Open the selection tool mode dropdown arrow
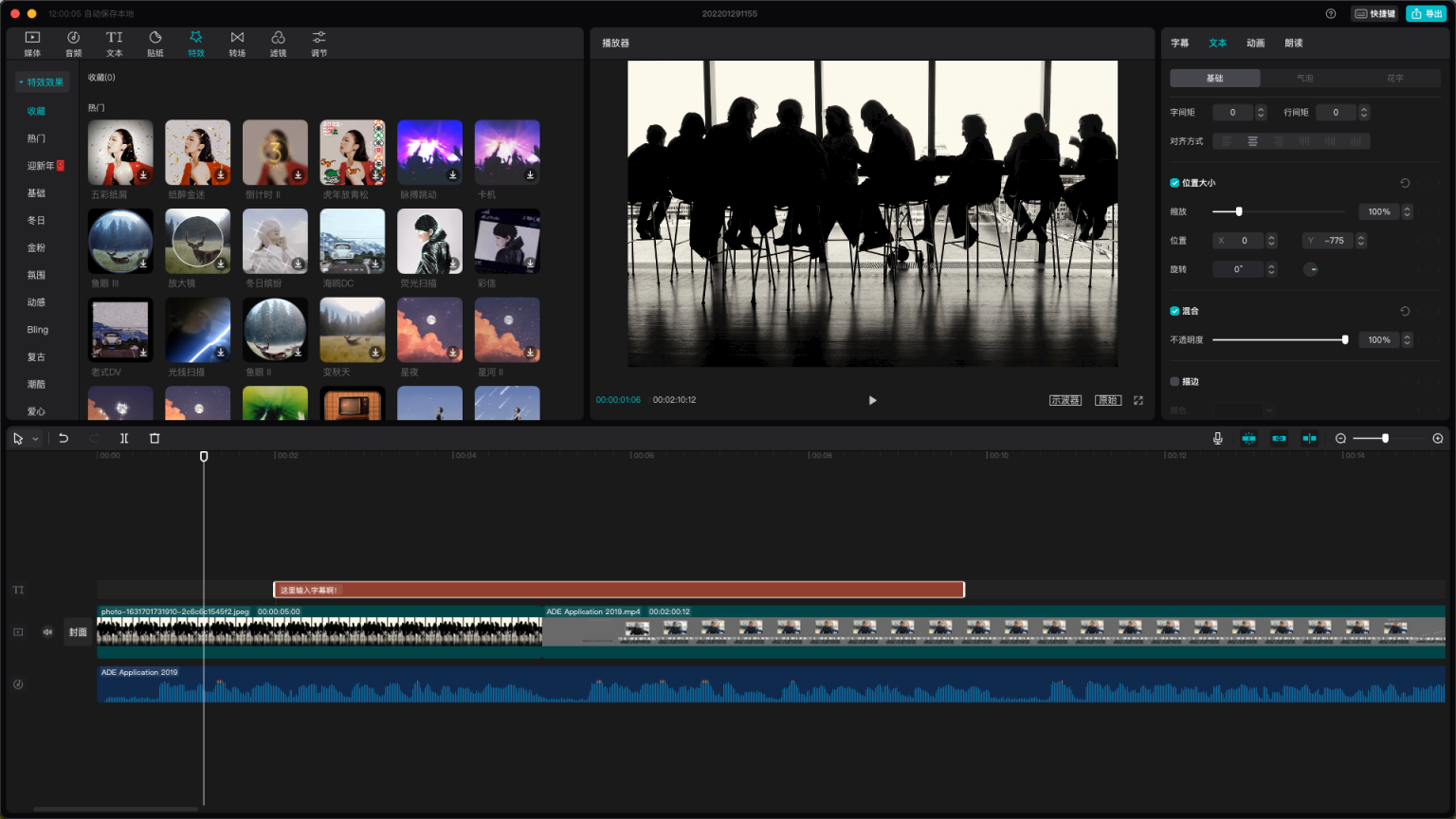 coord(36,439)
